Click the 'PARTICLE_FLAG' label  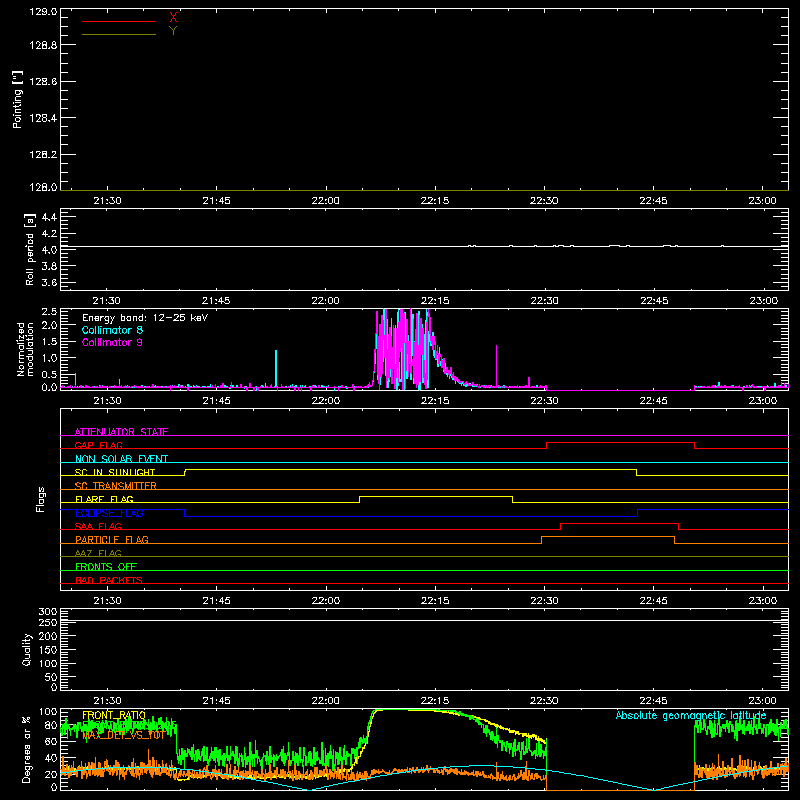[112, 539]
